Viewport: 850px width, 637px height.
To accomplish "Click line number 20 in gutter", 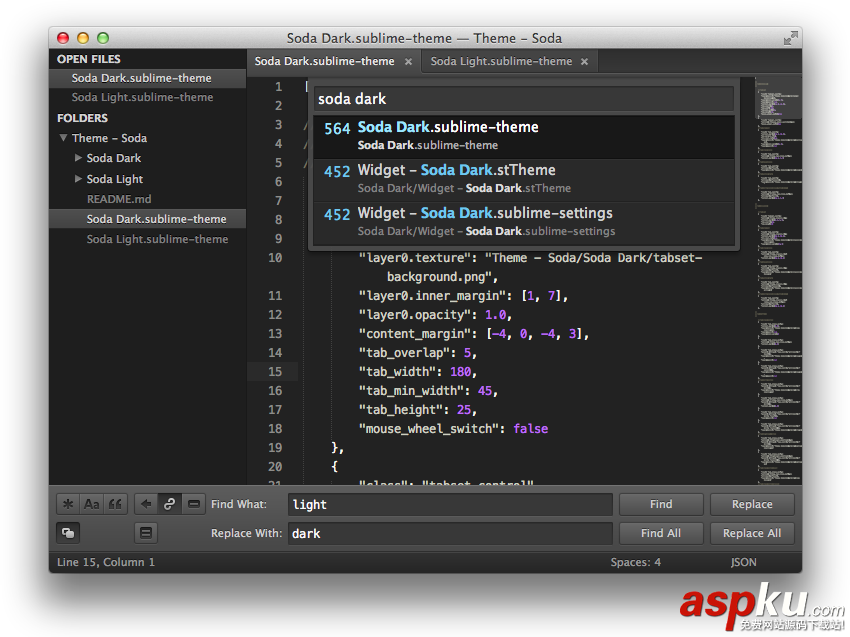I will pyautogui.click(x=275, y=467).
